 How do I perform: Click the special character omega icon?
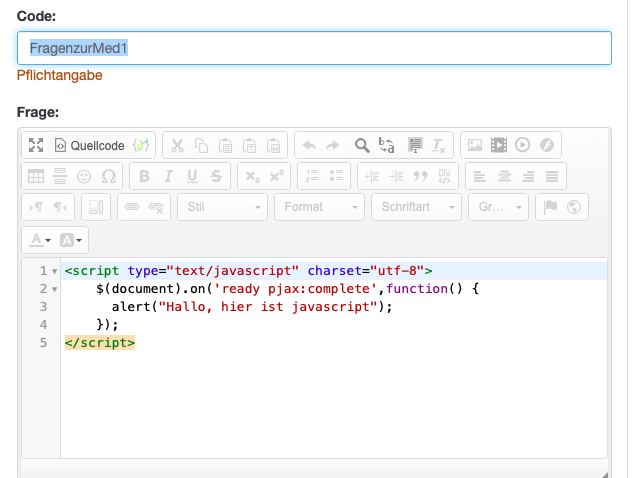pos(108,176)
